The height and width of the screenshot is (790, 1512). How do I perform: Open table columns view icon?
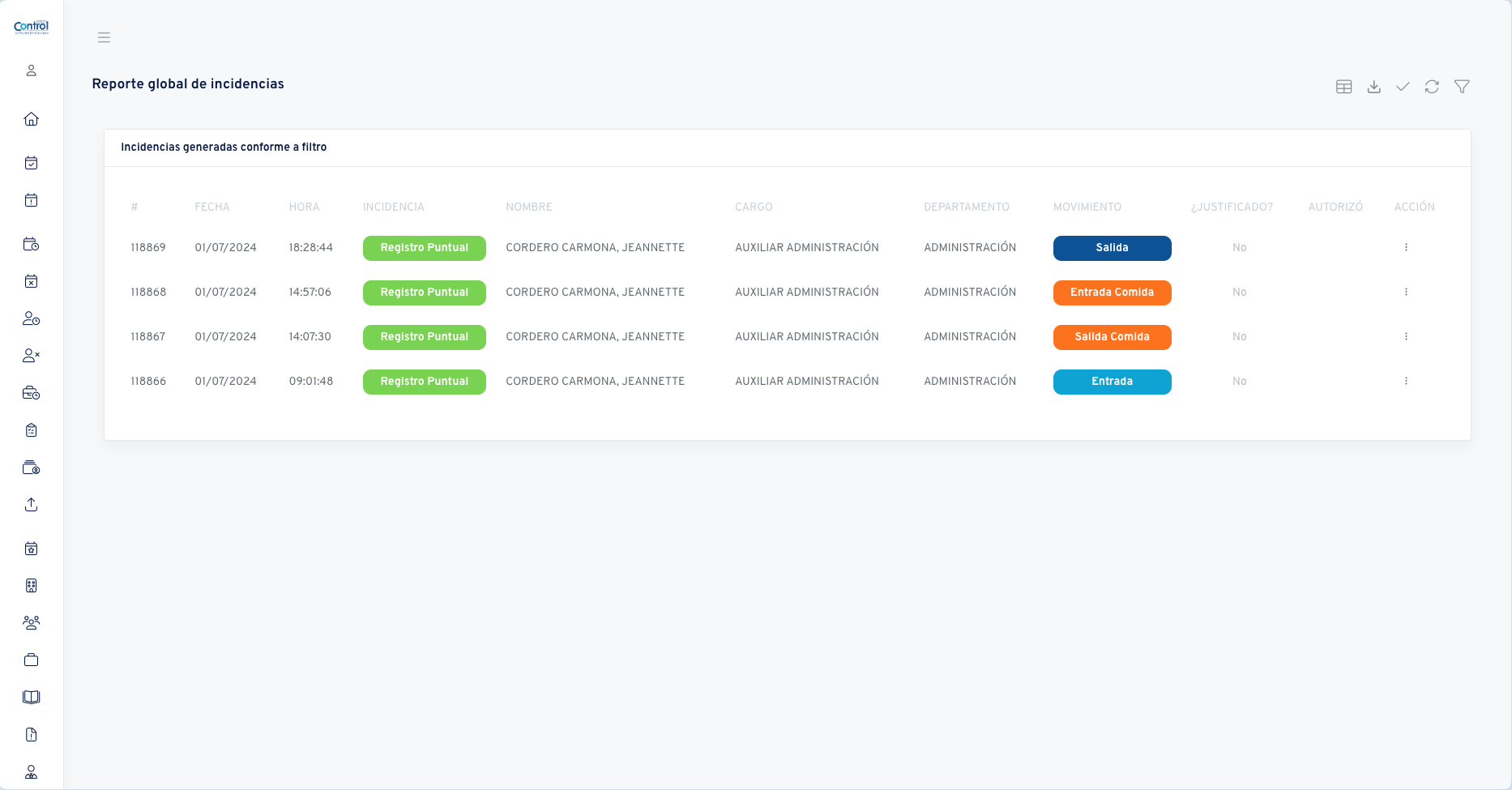(x=1344, y=87)
